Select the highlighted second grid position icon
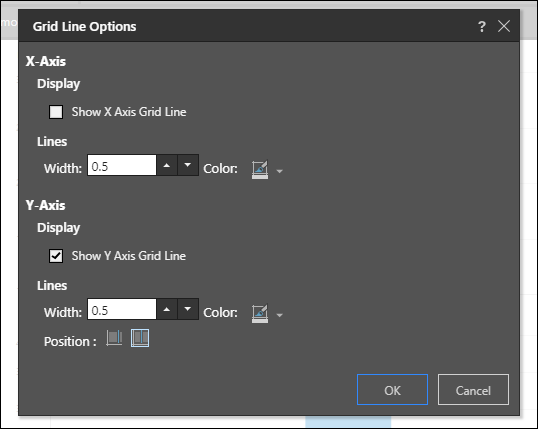 tap(140, 338)
